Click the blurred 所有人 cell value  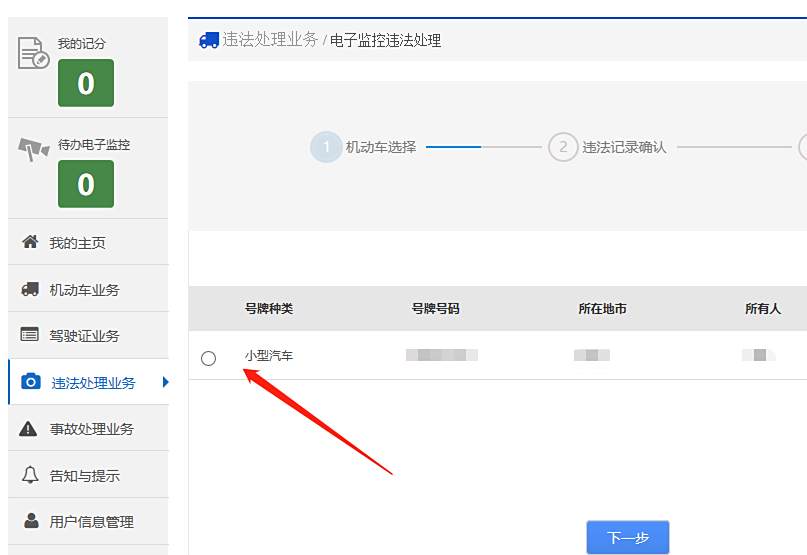click(759, 355)
